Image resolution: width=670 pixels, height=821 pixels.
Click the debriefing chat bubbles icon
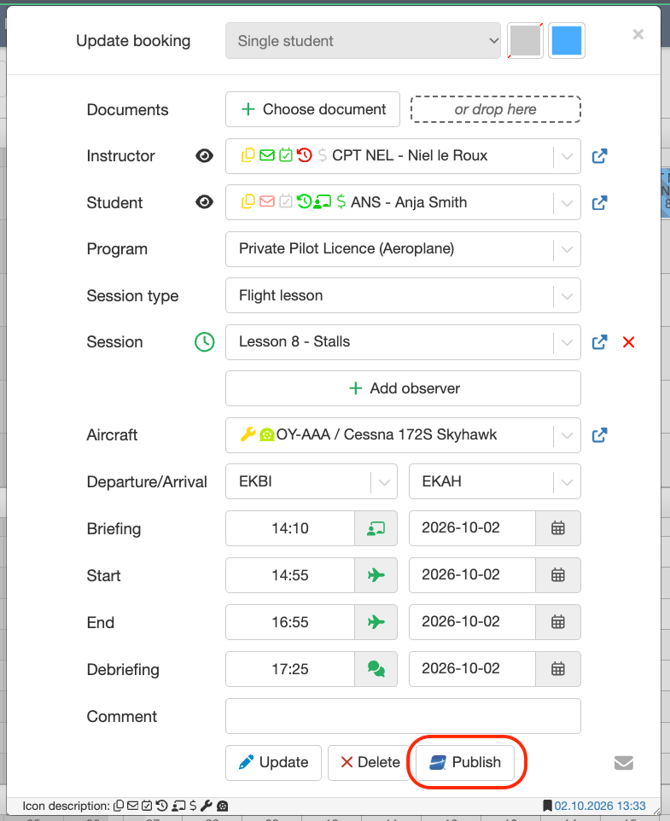[x=376, y=669]
